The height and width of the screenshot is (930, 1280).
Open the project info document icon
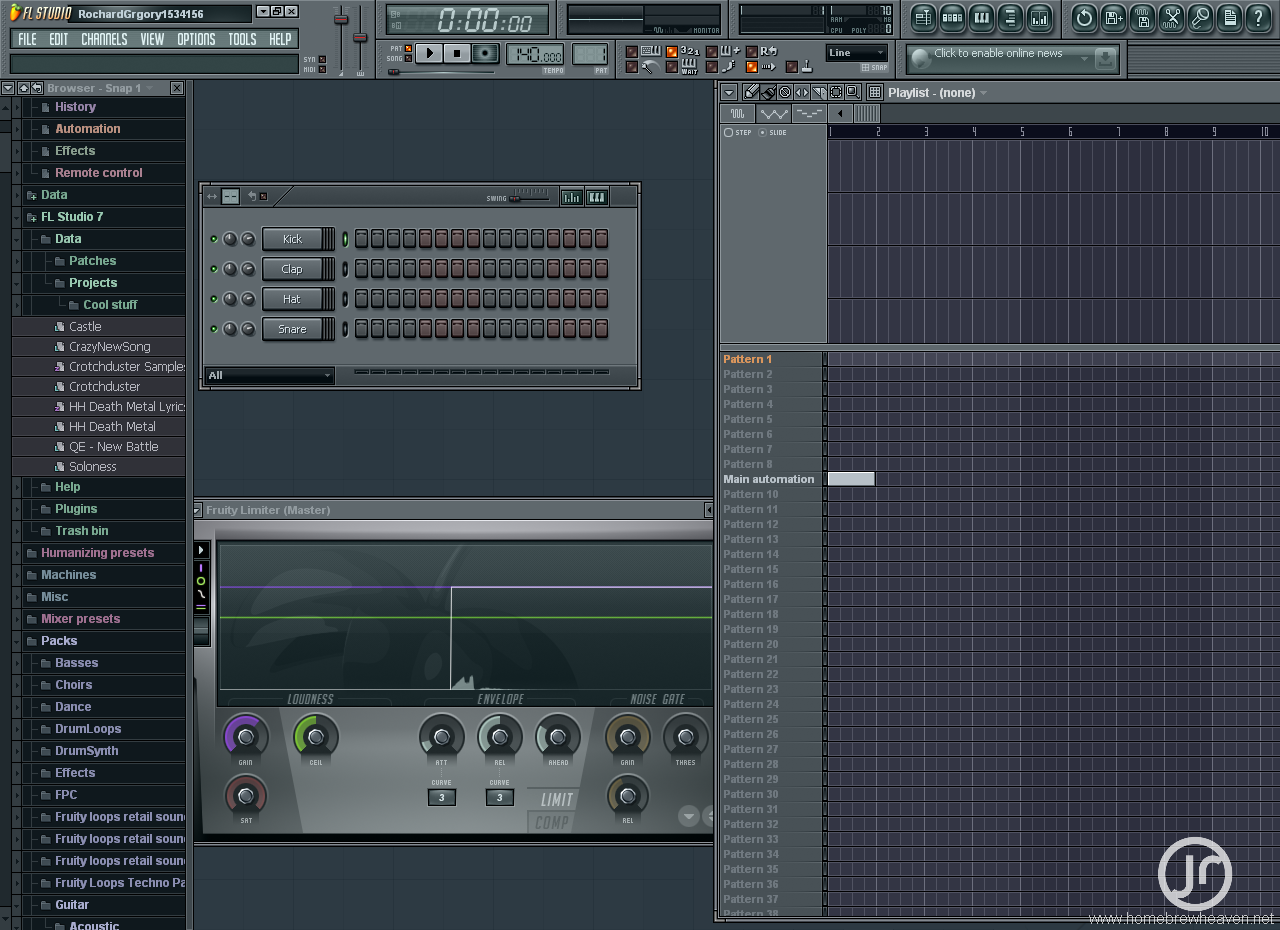pos(1229,17)
